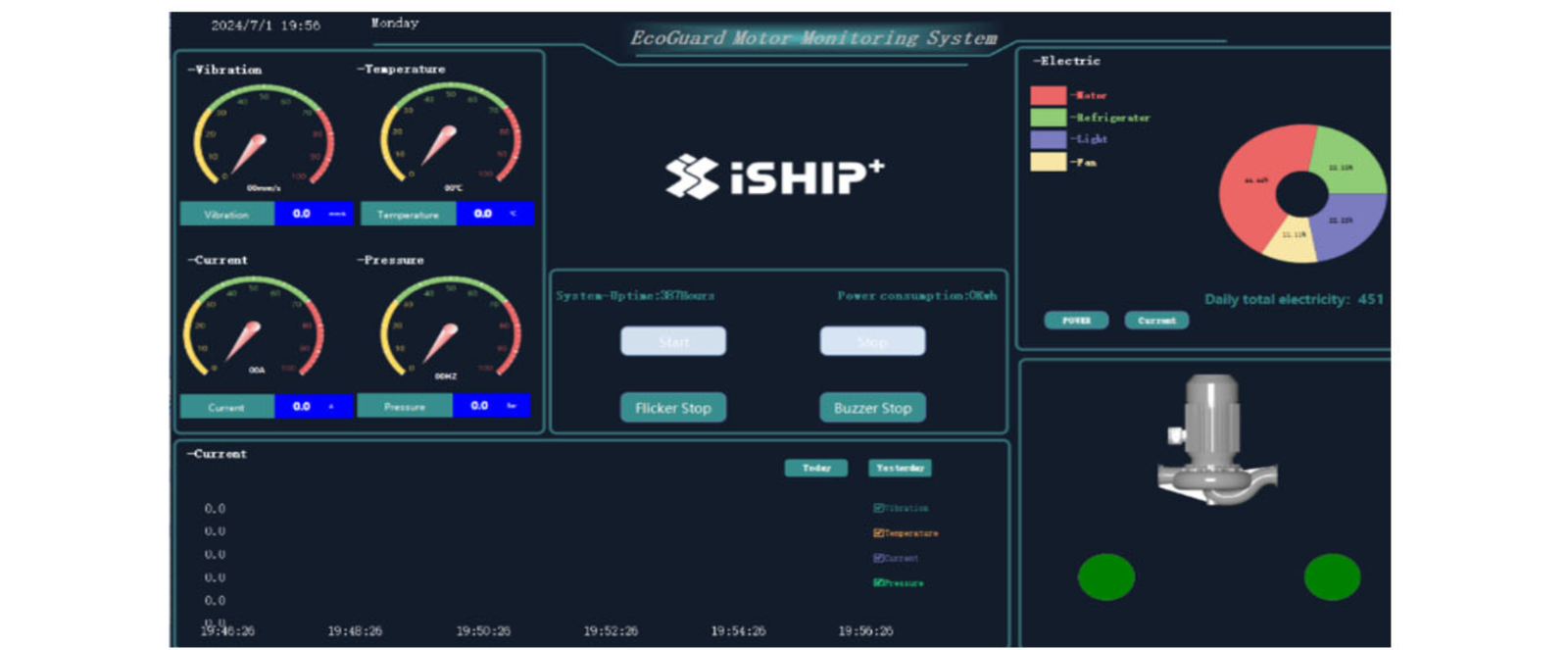
Task: Toggle the Temperature series checkbox
Action: (878, 533)
